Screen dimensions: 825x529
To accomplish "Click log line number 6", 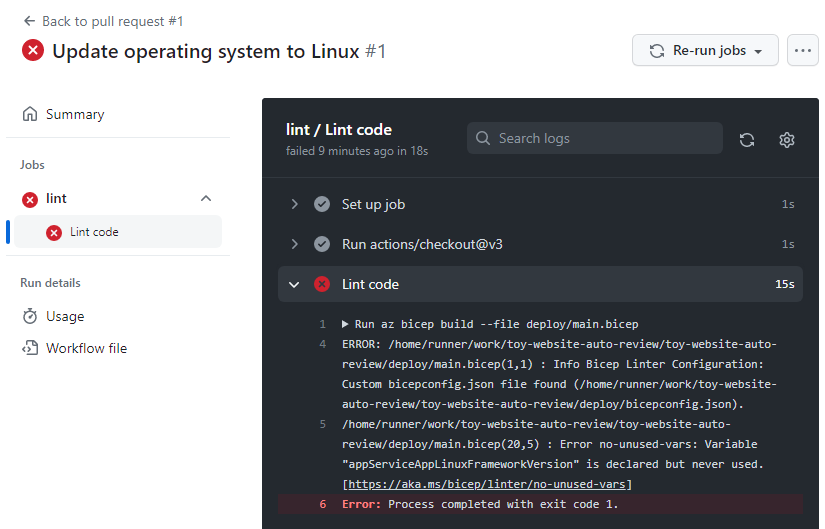I will 323,504.
